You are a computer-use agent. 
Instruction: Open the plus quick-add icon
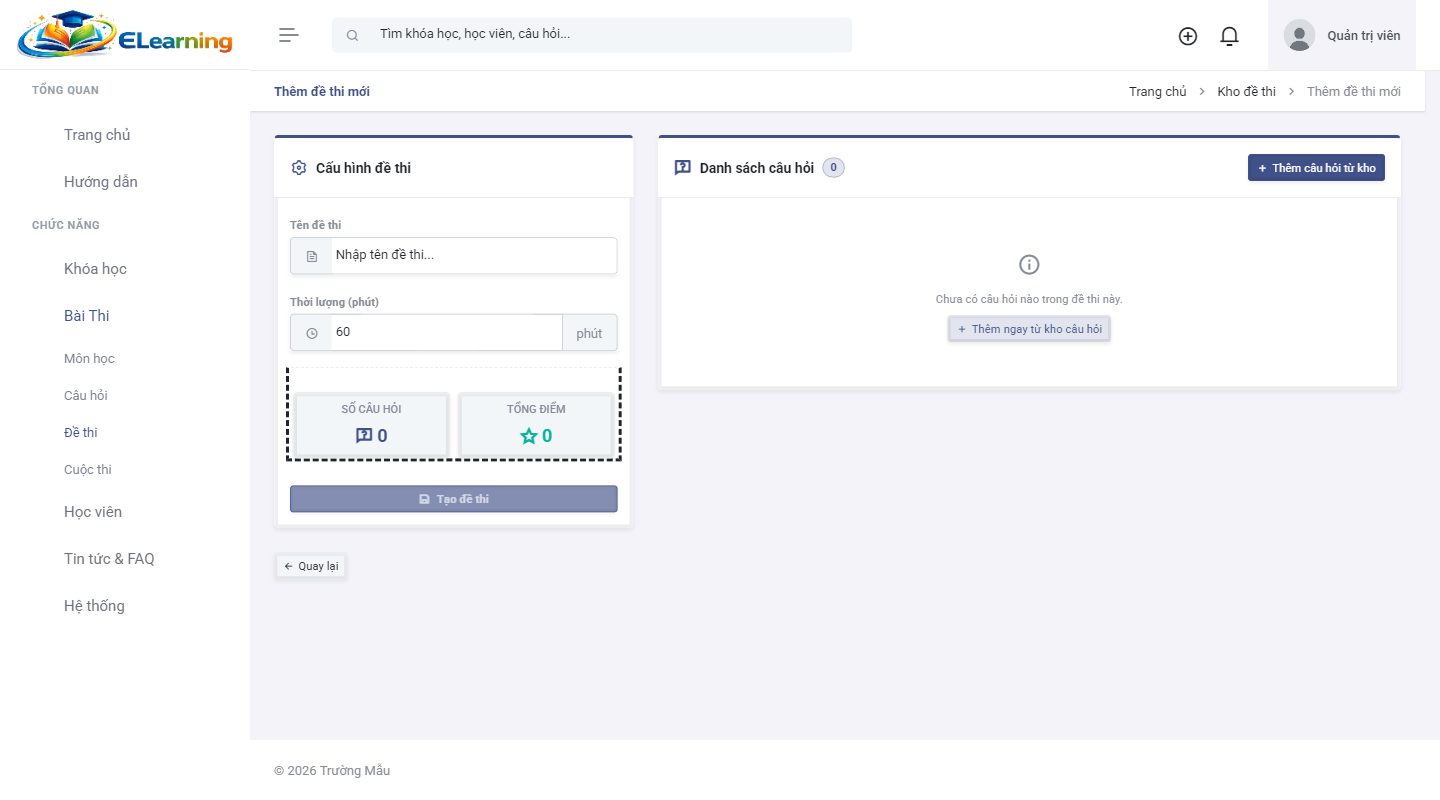point(1188,36)
